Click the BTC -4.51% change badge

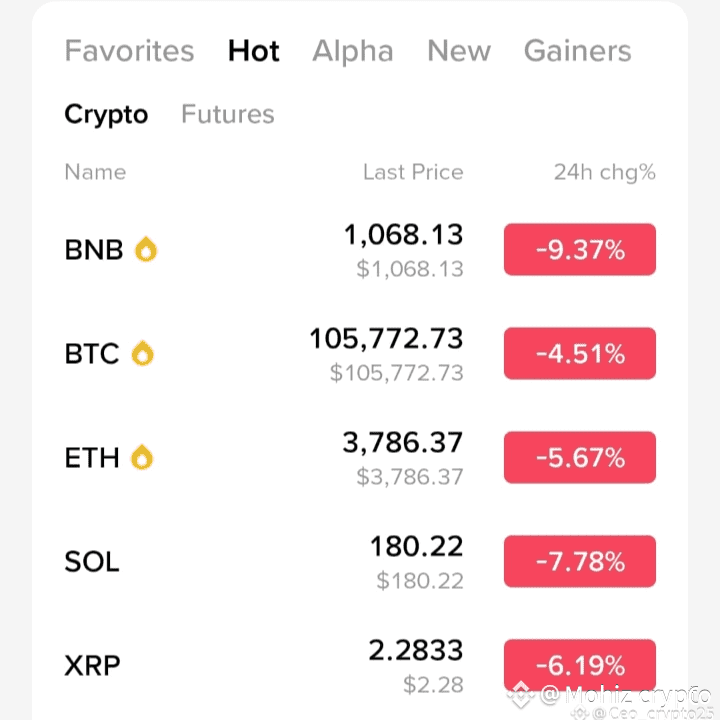coord(580,354)
